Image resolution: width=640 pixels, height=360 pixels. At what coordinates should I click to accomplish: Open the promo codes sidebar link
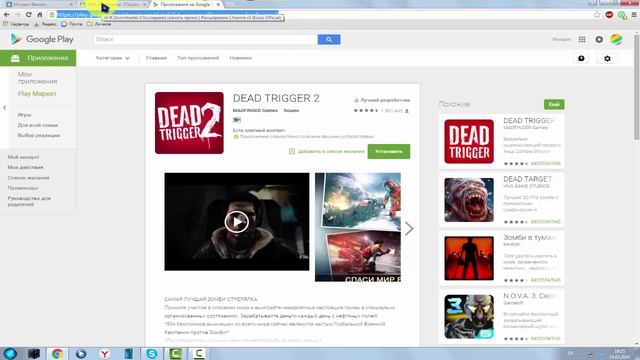[x=22, y=188]
